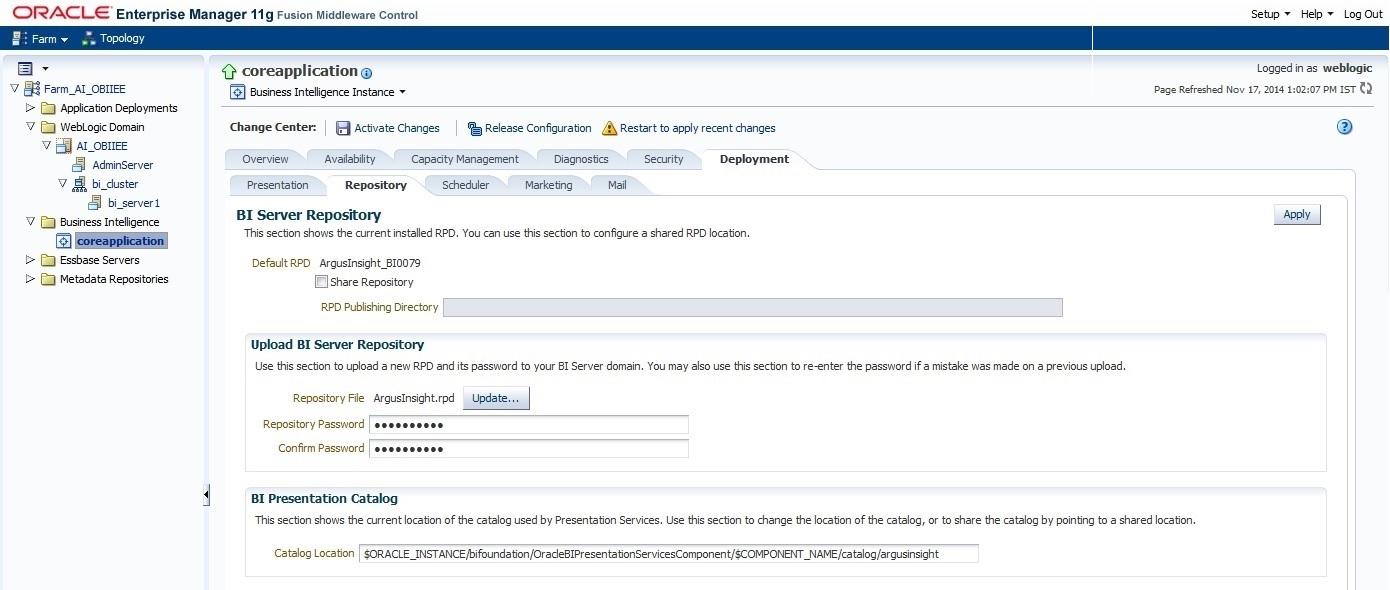Click the restart warning triangle icon
Image resolution: width=1390 pixels, height=590 pixels.
[609, 128]
